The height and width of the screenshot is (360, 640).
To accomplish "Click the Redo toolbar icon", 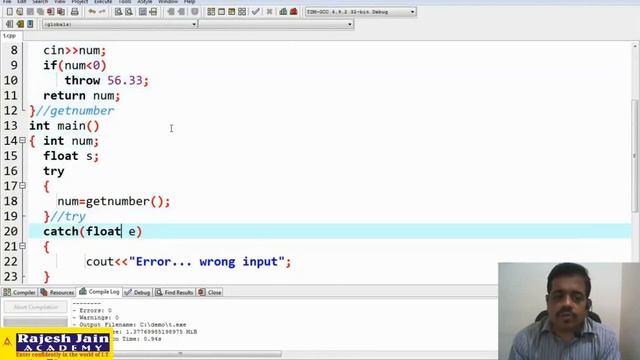I will [x=102, y=12].
